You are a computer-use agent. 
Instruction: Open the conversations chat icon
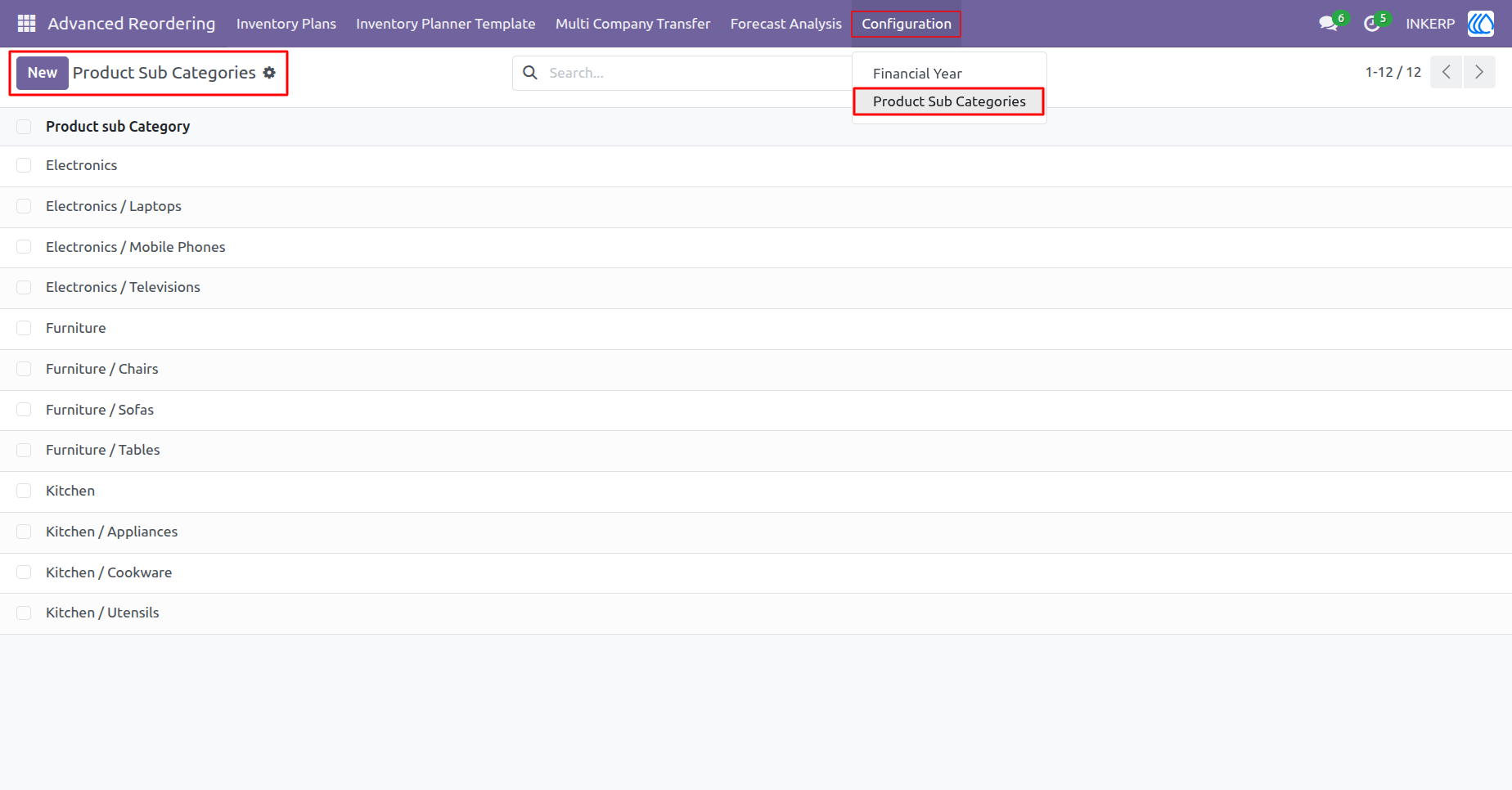tap(1329, 24)
